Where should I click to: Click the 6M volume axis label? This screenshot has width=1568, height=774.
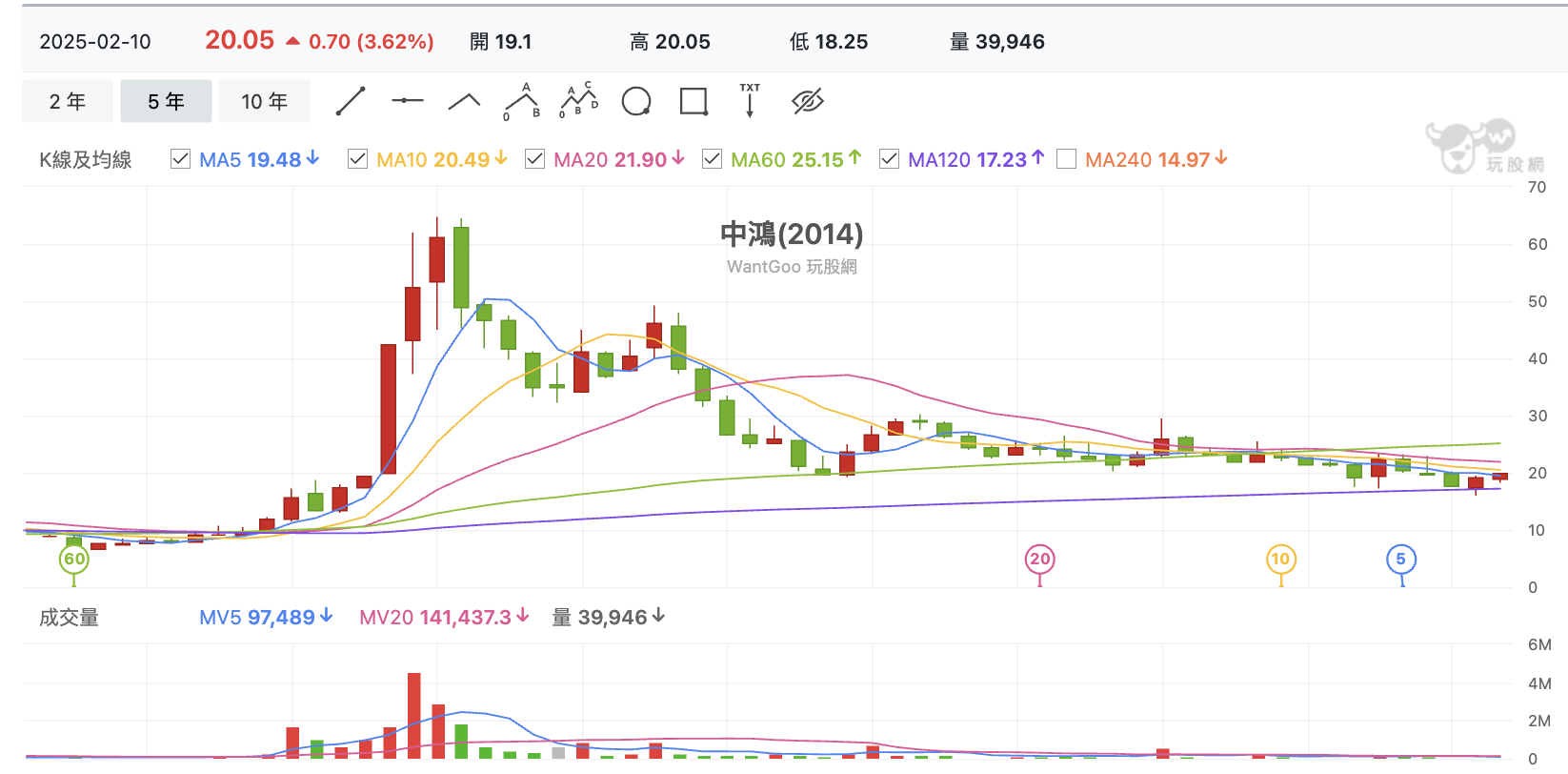point(1539,644)
